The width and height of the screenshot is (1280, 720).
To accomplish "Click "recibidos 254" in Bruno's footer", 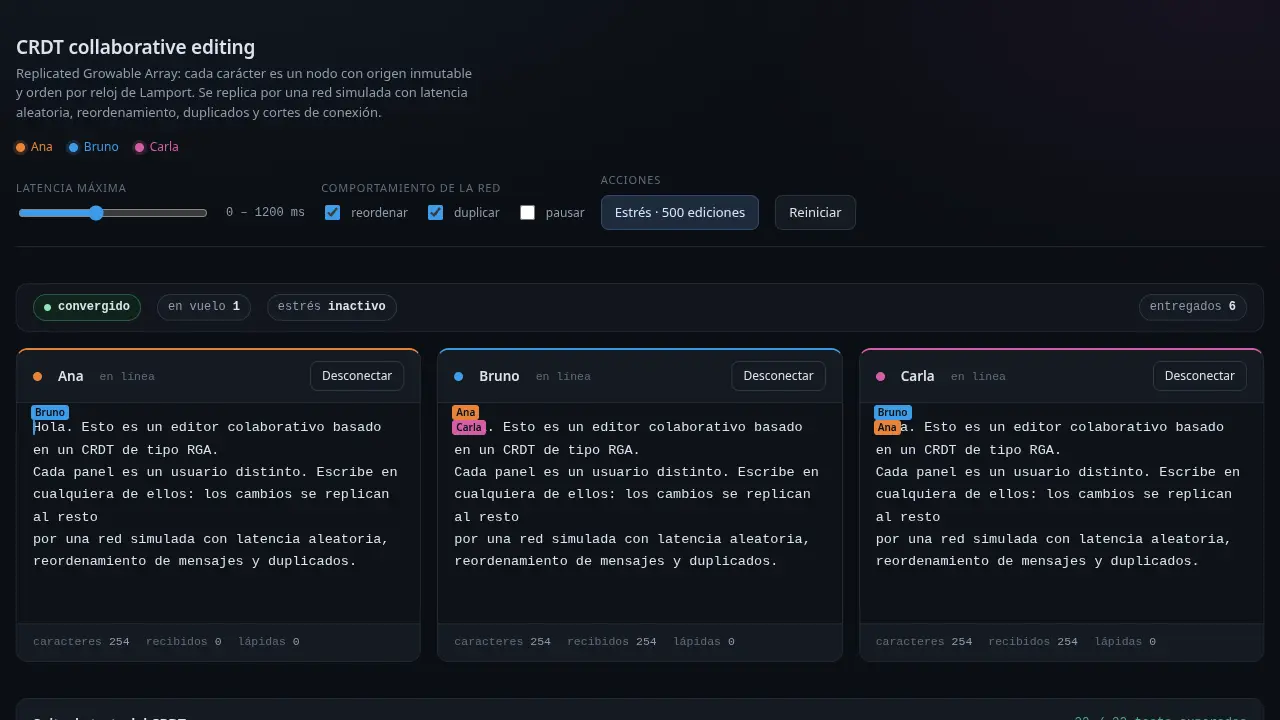I will (612, 642).
